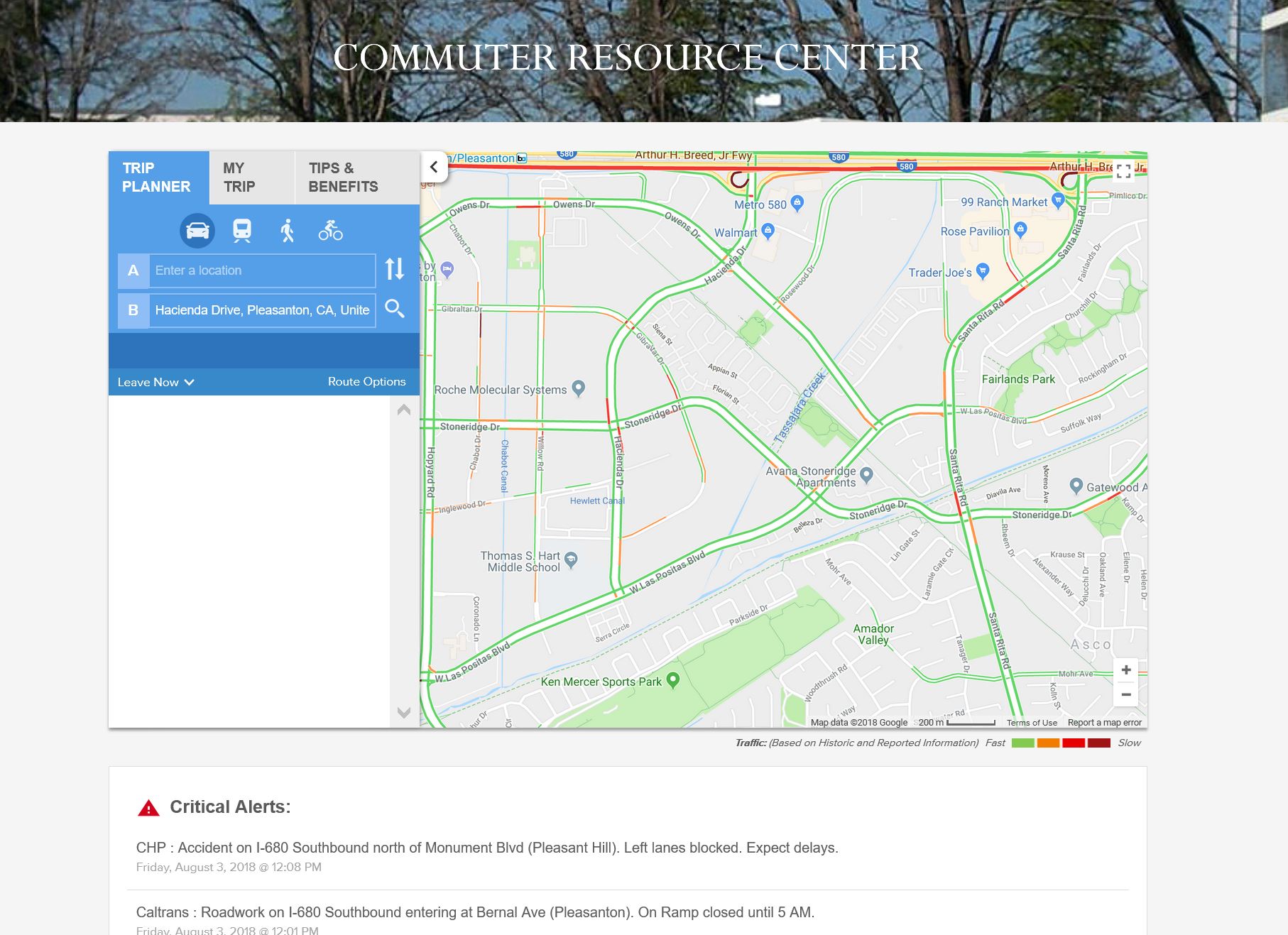Viewport: 1288px width, 935px height.
Task: Click the Caltrans roadwork Bernal Ave alert
Action: [x=475, y=912]
